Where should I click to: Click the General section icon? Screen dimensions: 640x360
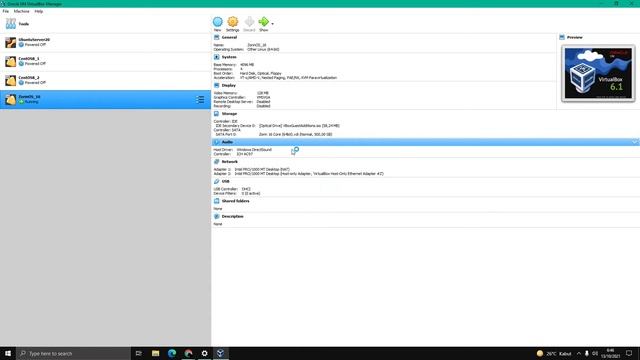pos(217,37)
